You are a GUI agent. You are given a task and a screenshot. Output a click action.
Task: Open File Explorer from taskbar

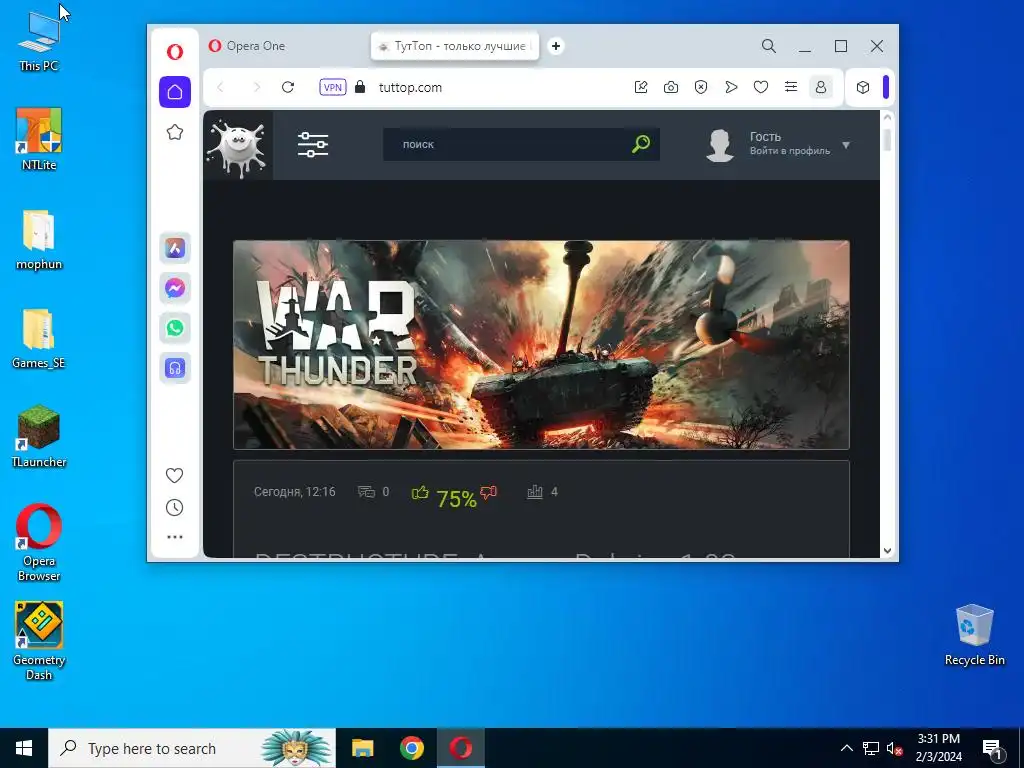pyautogui.click(x=362, y=748)
